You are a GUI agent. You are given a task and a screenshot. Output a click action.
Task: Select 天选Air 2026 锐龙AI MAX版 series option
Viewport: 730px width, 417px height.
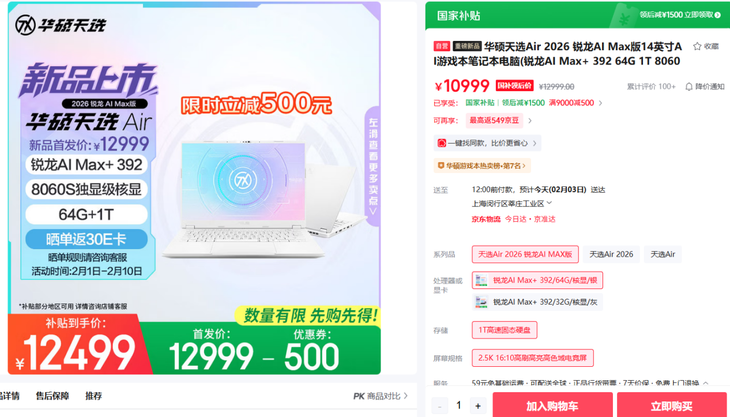(x=525, y=254)
